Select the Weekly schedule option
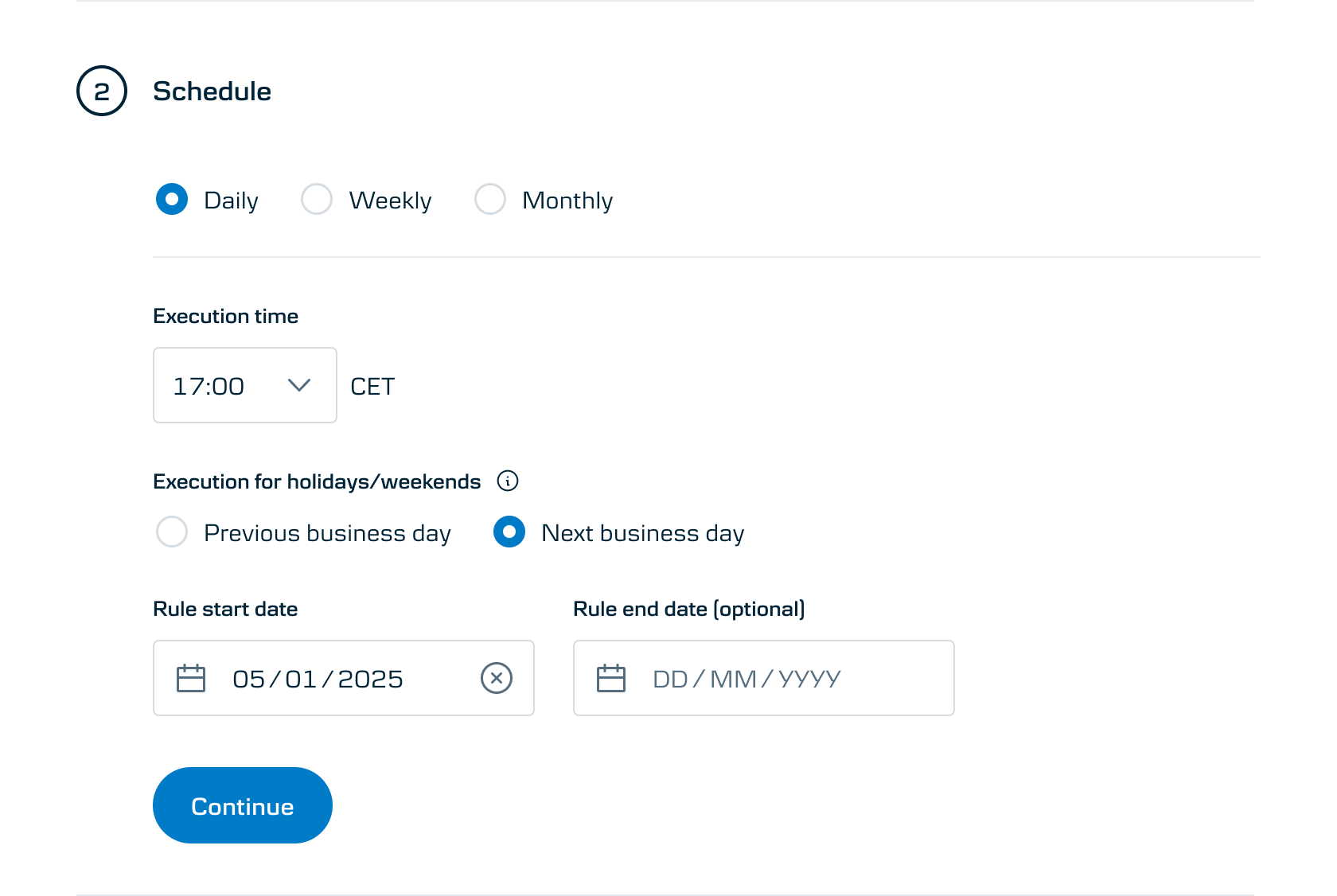 [317, 200]
